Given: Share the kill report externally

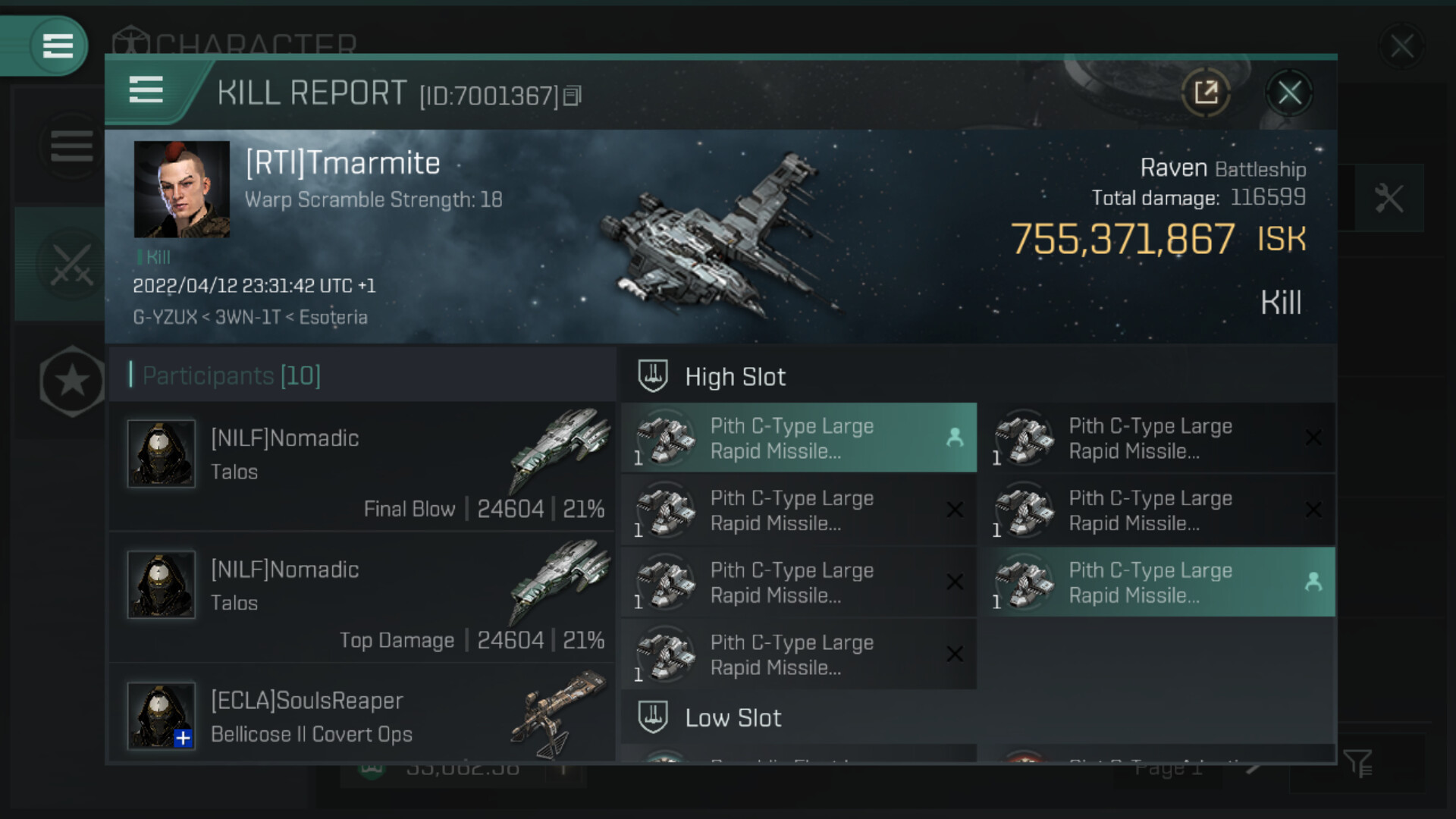Looking at the screenshot, I should (x=1206, y=93).
